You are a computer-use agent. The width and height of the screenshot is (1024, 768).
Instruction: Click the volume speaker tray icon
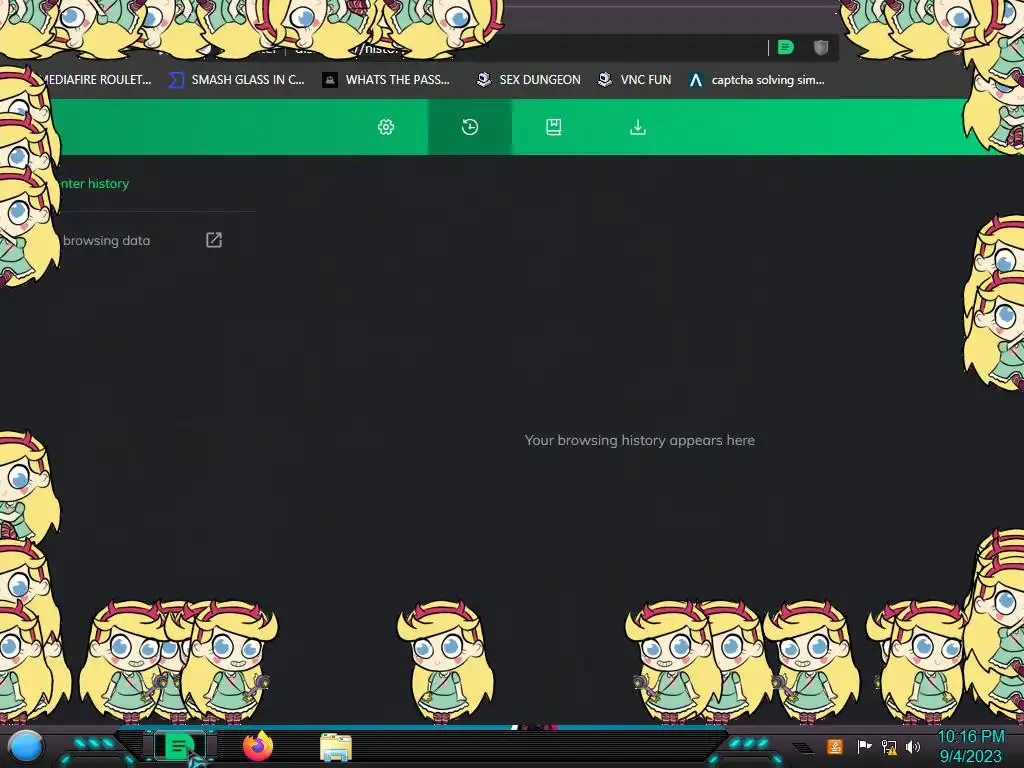tap(913, 746)
